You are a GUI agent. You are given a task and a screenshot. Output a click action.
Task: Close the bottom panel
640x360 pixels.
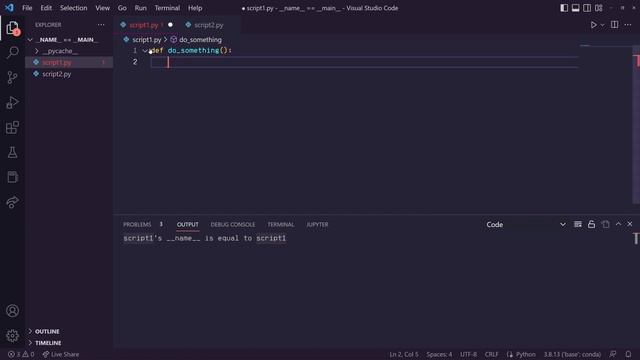[x=630, y=224]
